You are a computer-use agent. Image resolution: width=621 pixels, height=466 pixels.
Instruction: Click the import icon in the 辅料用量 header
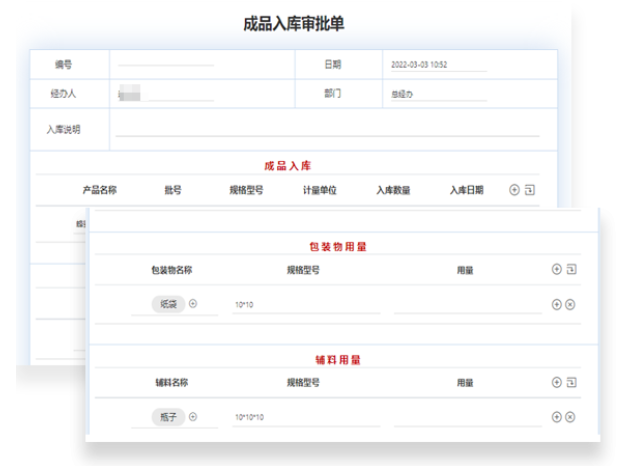point(571,382)
